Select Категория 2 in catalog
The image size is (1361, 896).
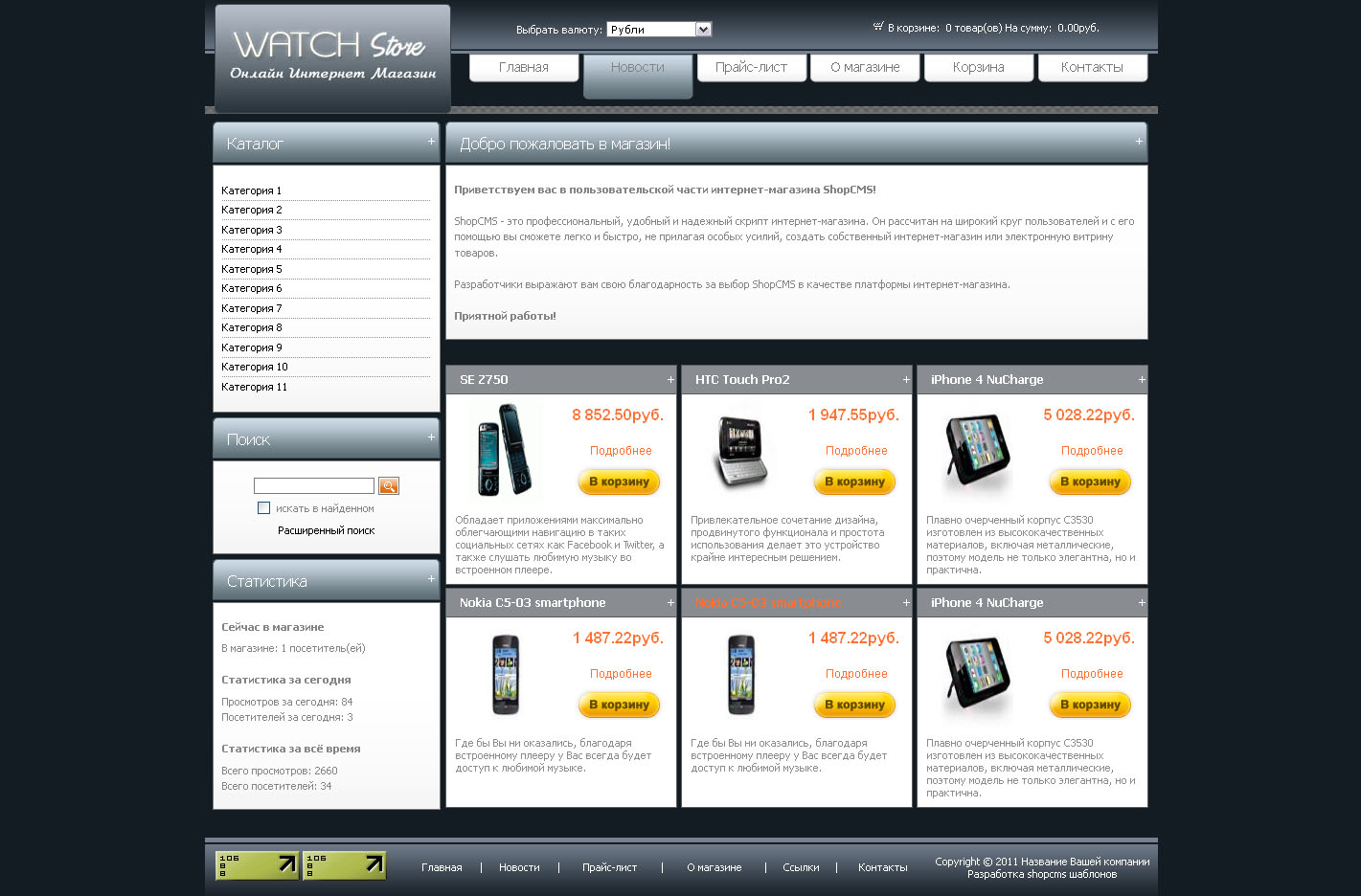point(252,210)
